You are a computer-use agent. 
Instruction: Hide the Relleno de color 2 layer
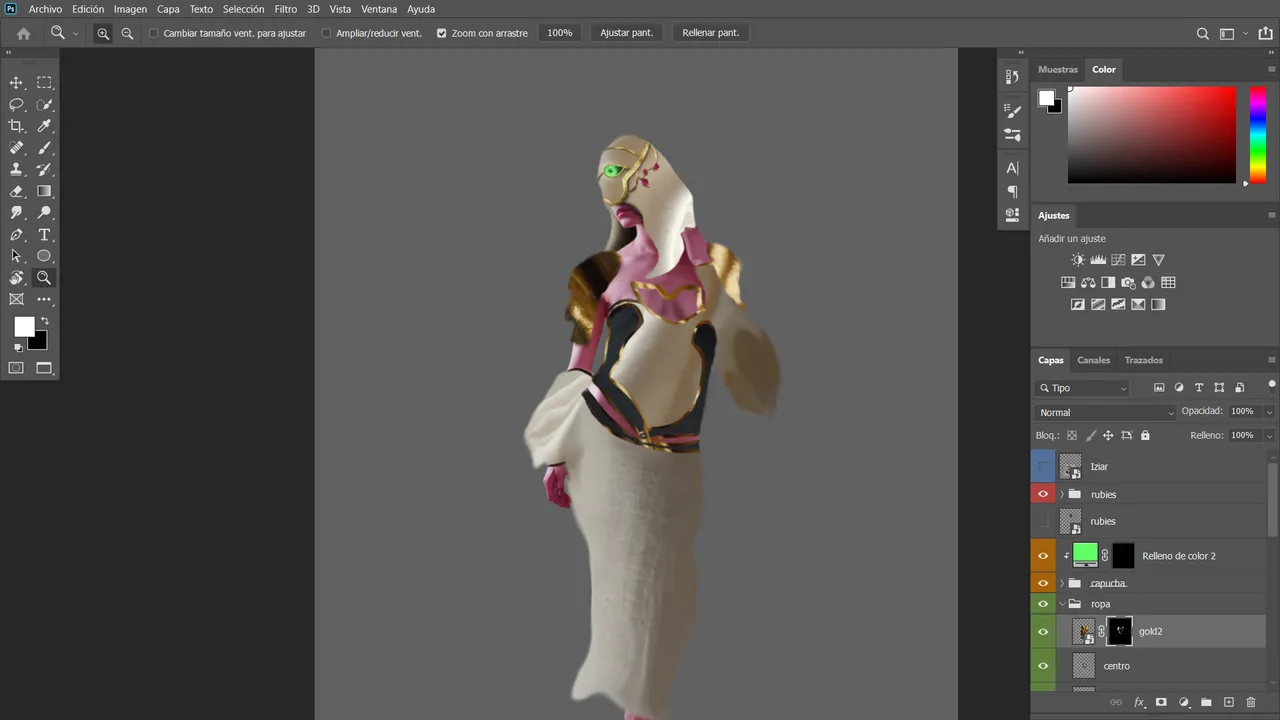click(1043, 556)
